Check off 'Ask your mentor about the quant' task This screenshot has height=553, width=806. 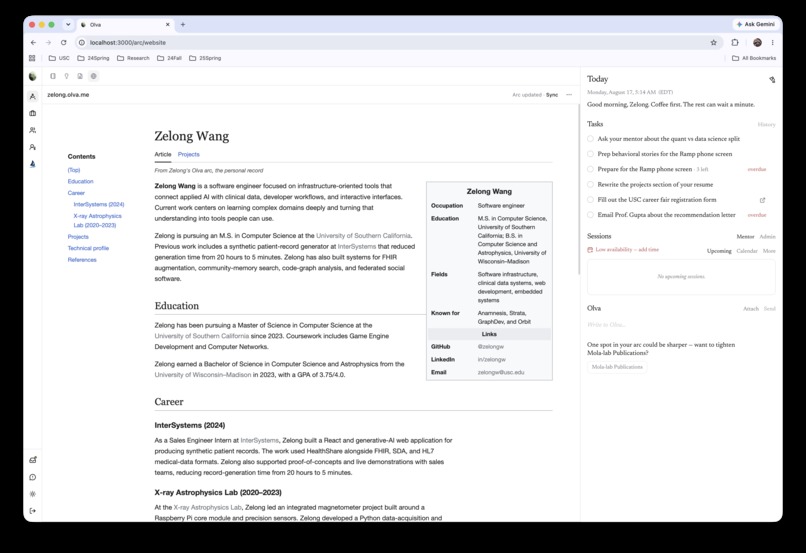(x=590, y=139)
